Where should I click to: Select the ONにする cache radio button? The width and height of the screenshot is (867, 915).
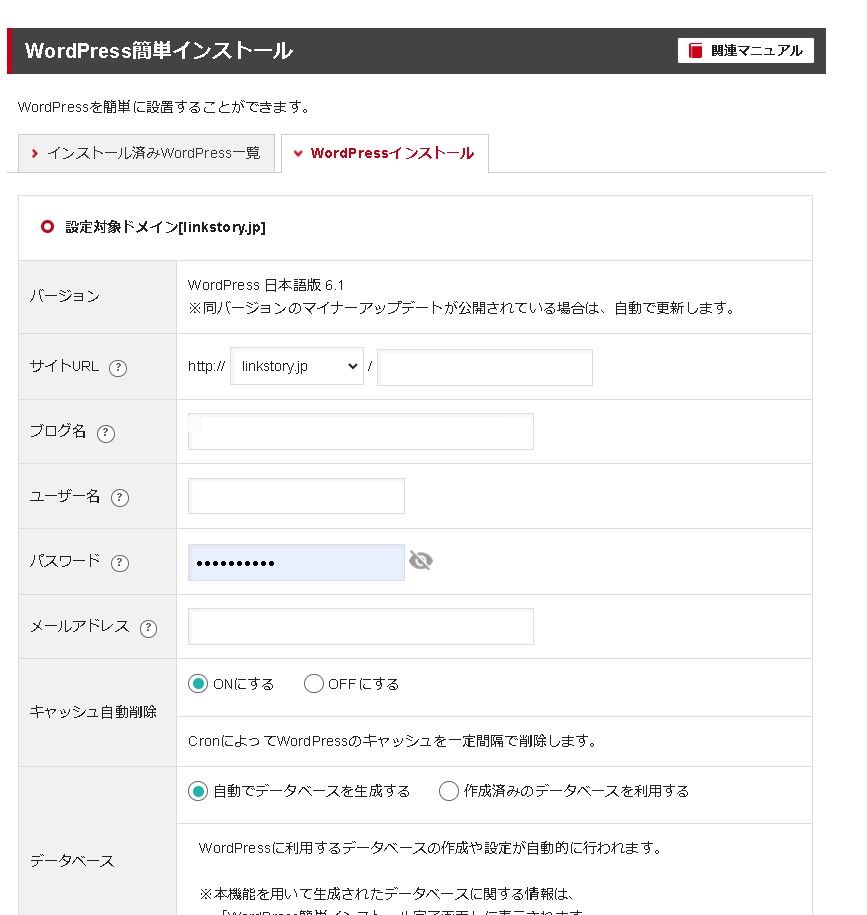(198, 684)
